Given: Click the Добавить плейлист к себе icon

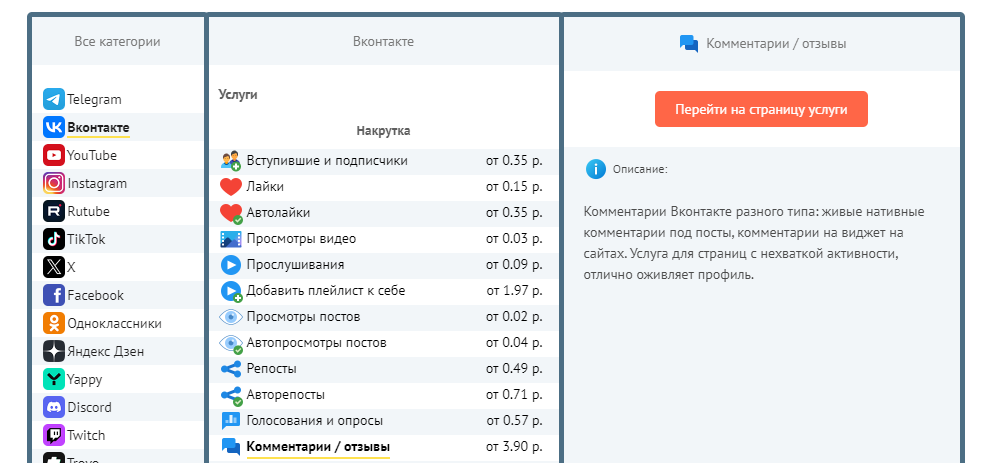Looking at the screenshot, I should coord(231,291).
